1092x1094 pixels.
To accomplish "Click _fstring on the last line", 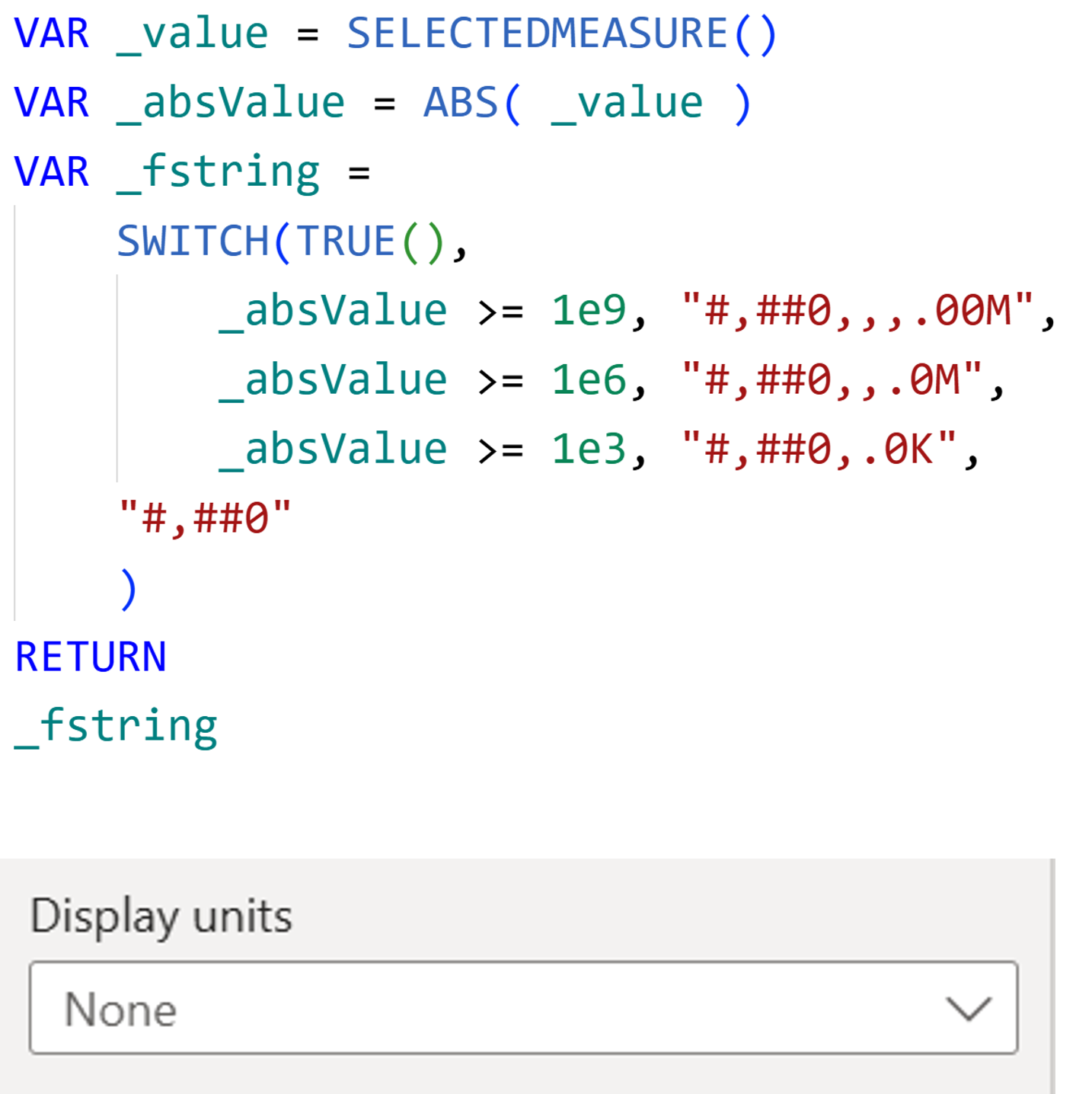I will [116, 726].
